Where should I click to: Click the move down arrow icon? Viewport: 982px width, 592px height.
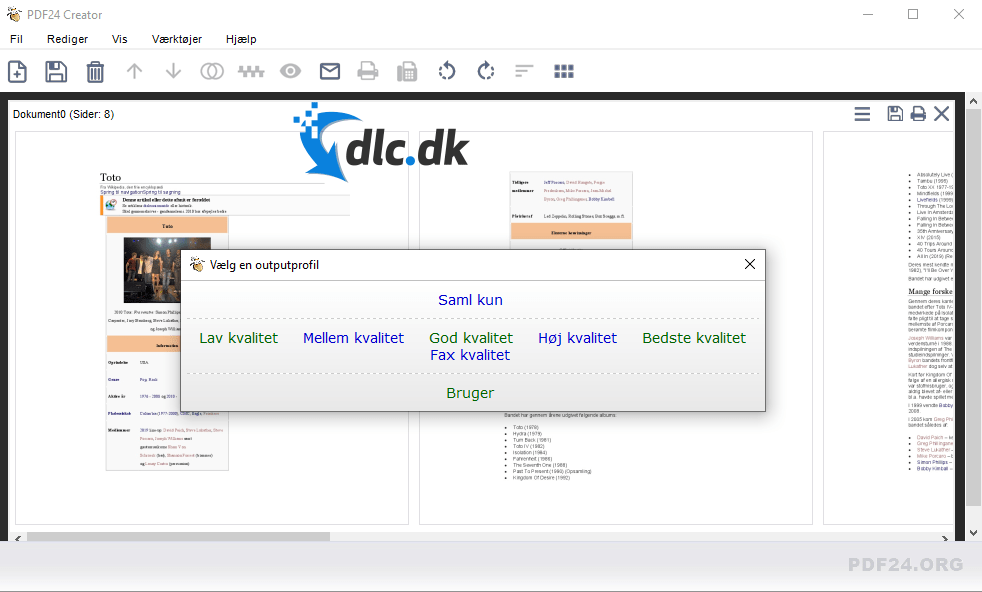tap(173, 71)
